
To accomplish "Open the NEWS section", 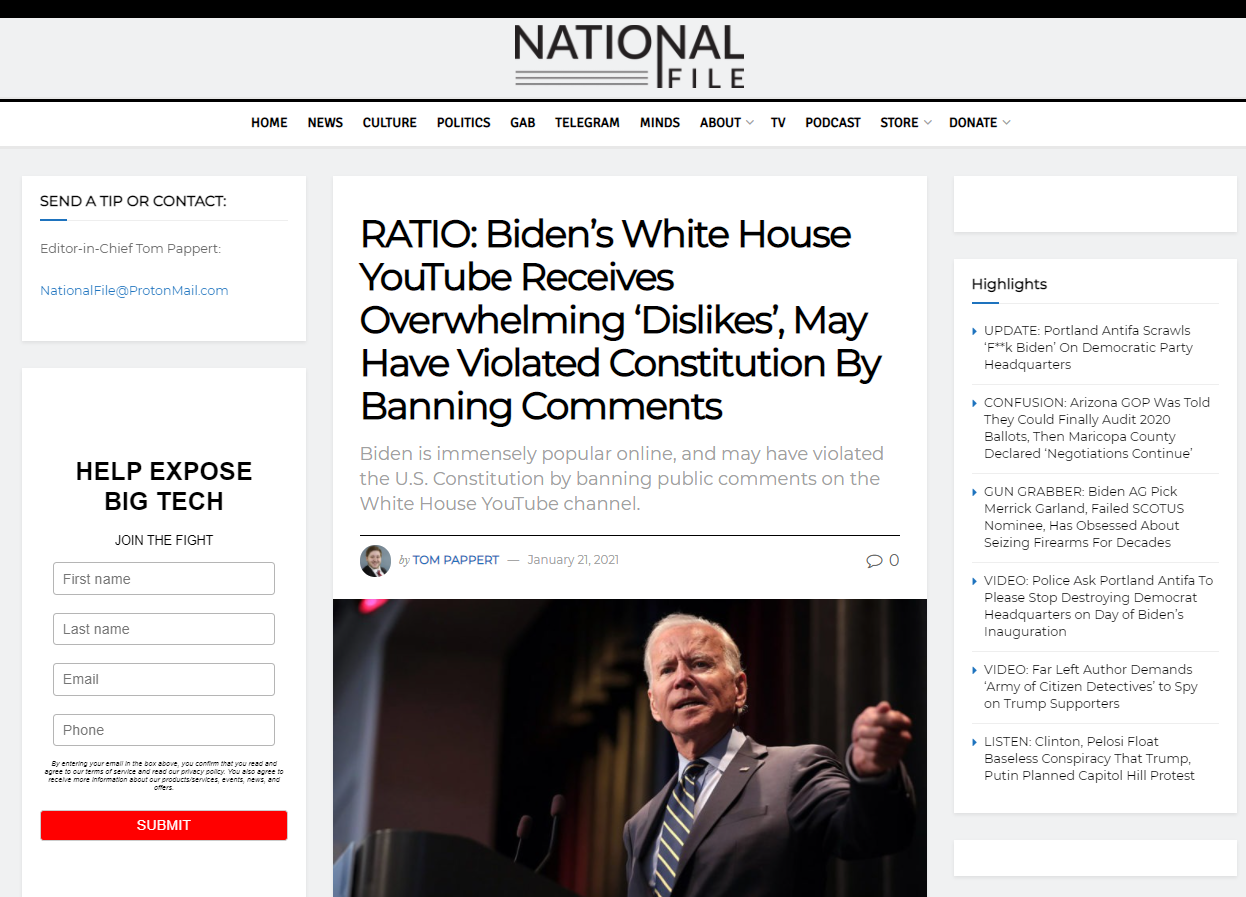I will point(325,123).
